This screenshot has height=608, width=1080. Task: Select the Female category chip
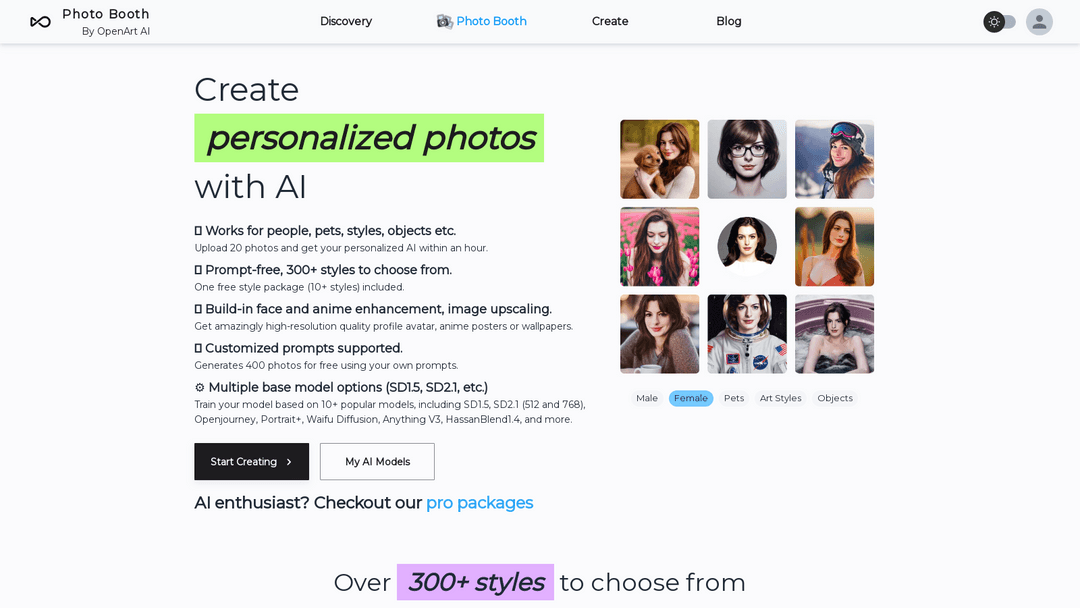click(x=691, y=398)
